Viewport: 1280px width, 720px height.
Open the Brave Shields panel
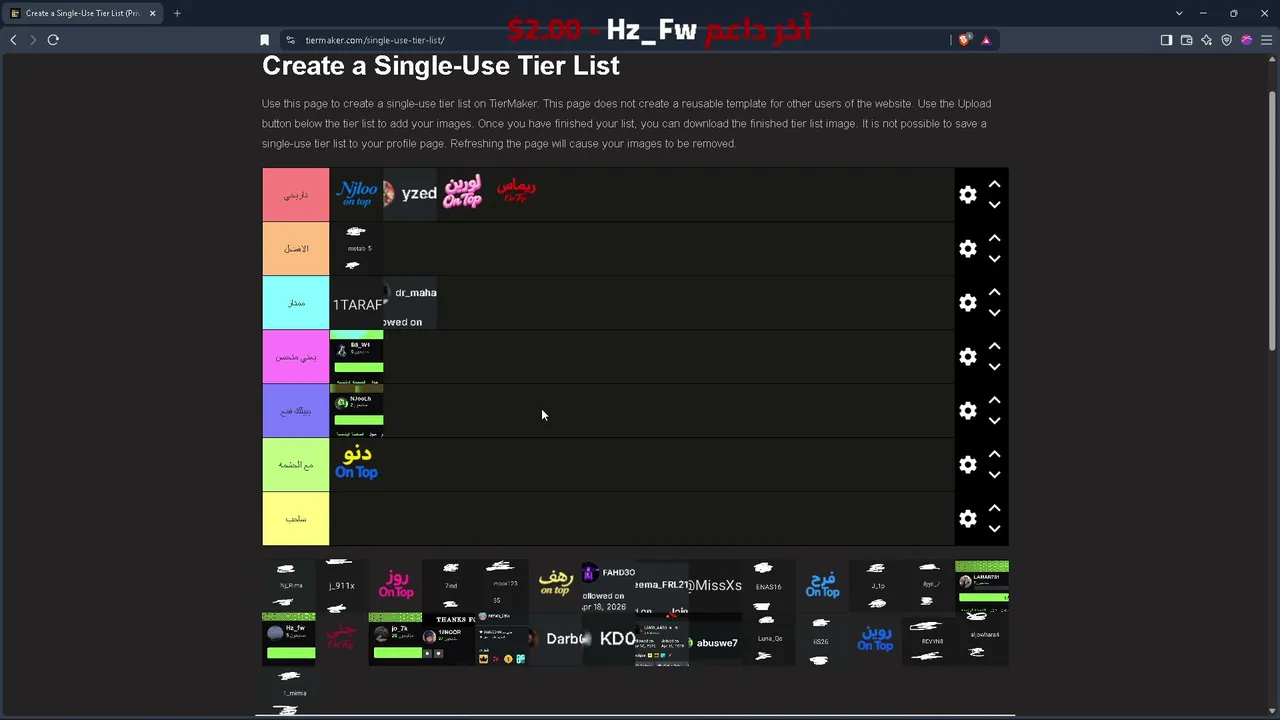(x=964, y=40)
